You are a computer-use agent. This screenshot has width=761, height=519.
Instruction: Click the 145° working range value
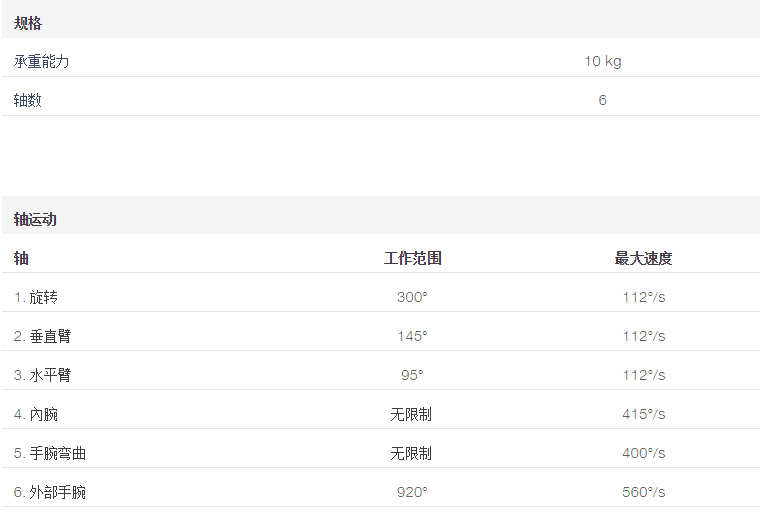tap(412, 336)
